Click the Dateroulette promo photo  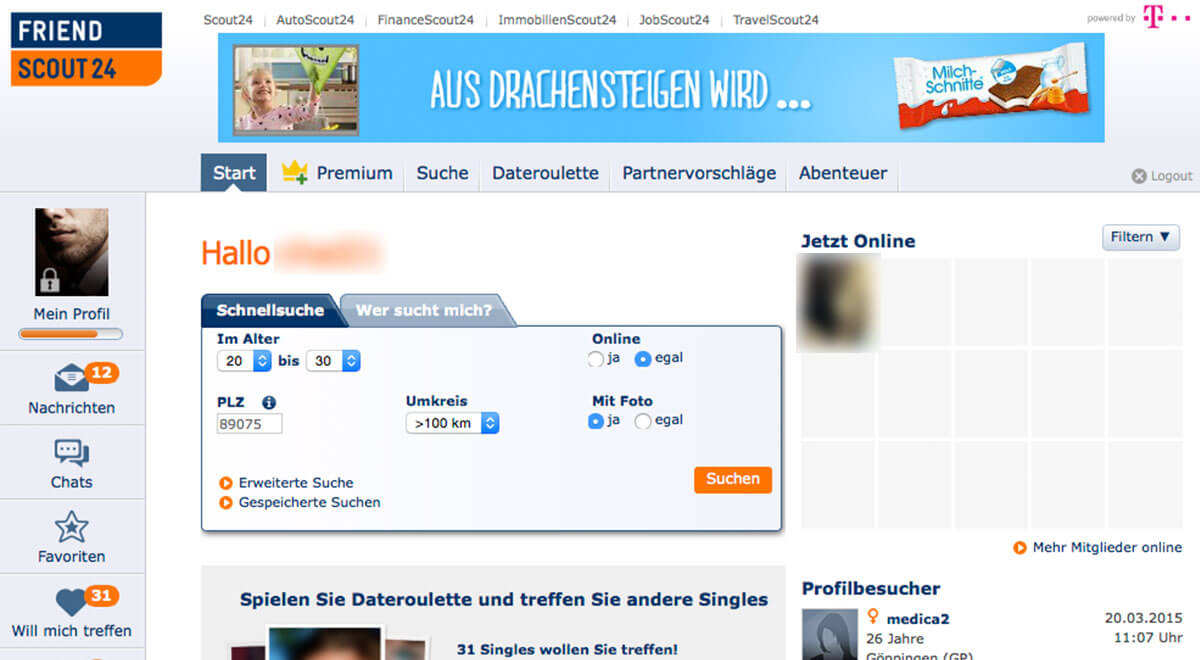(324, 644)
